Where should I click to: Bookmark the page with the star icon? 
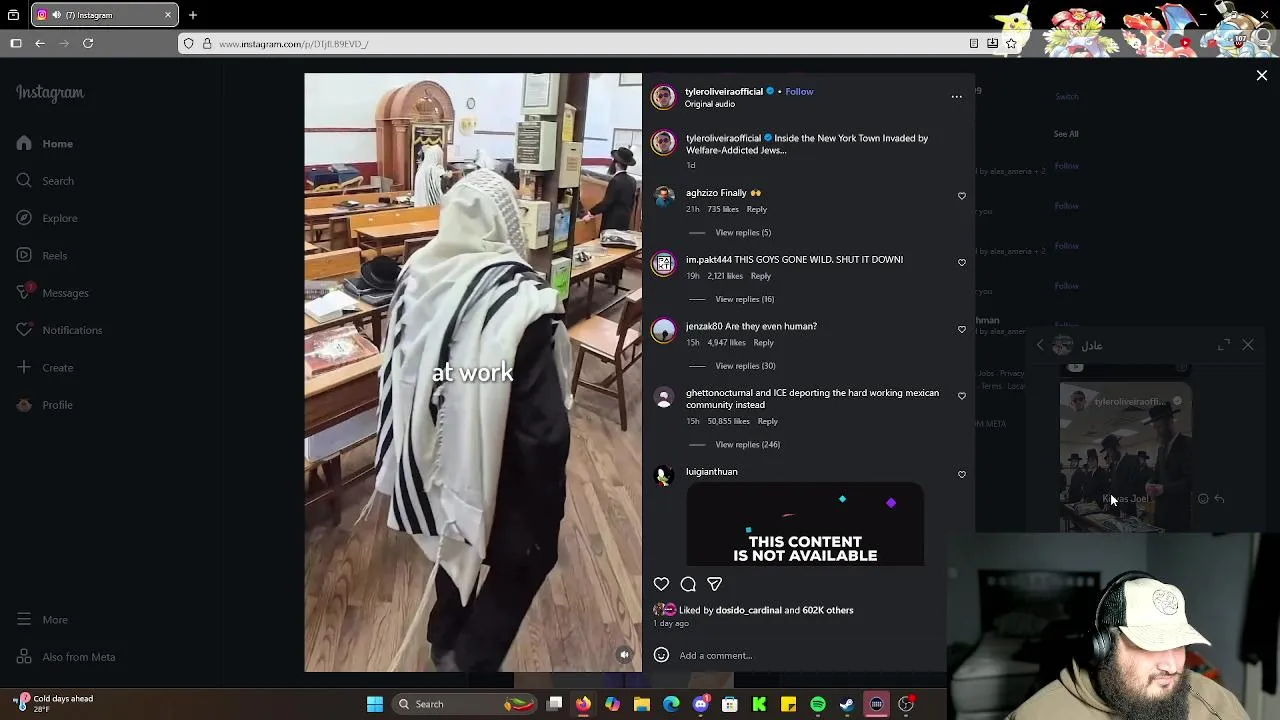coord(1011,44)
